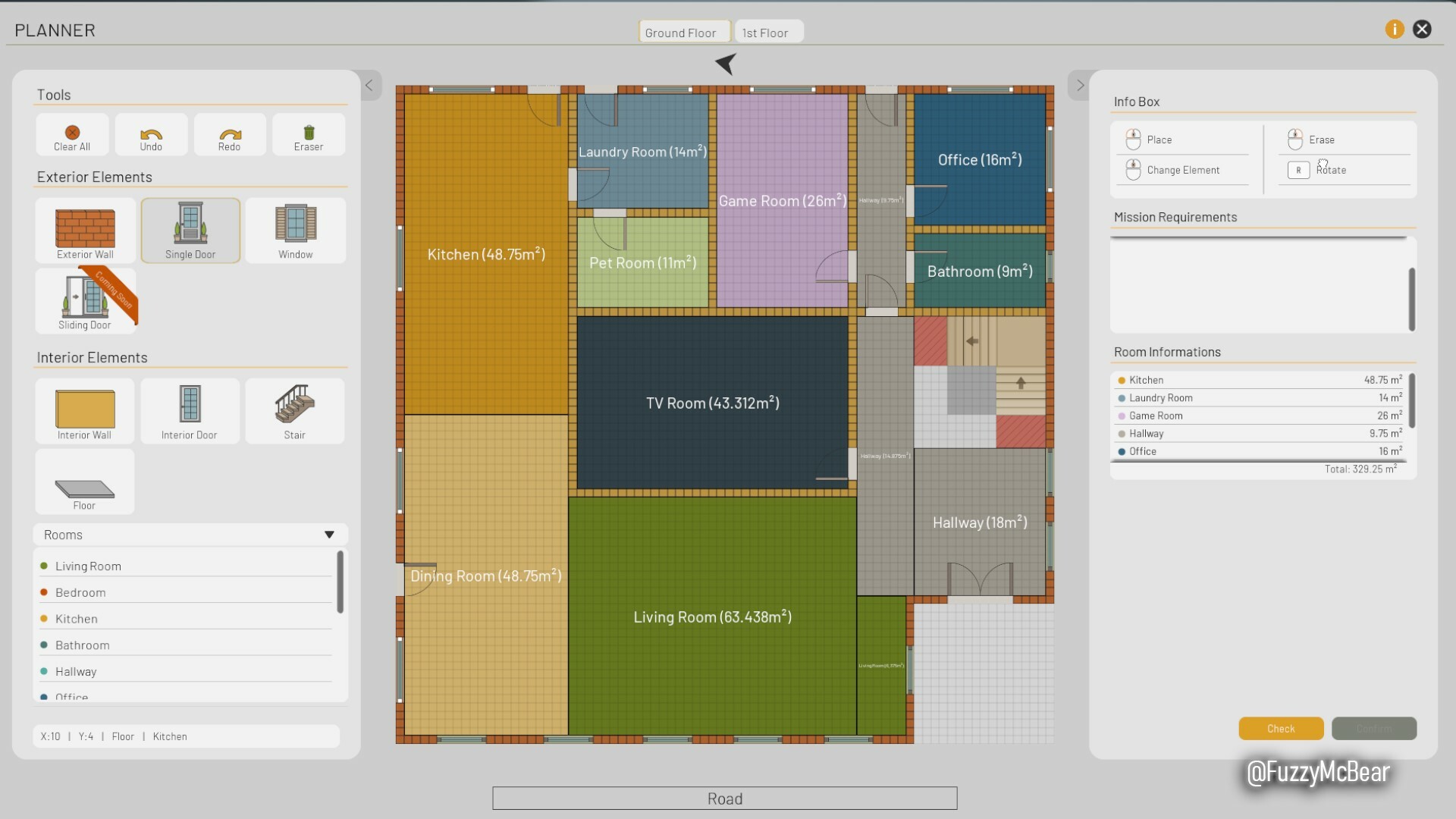Expand the left panel arrow

click(x=369, y=85)
